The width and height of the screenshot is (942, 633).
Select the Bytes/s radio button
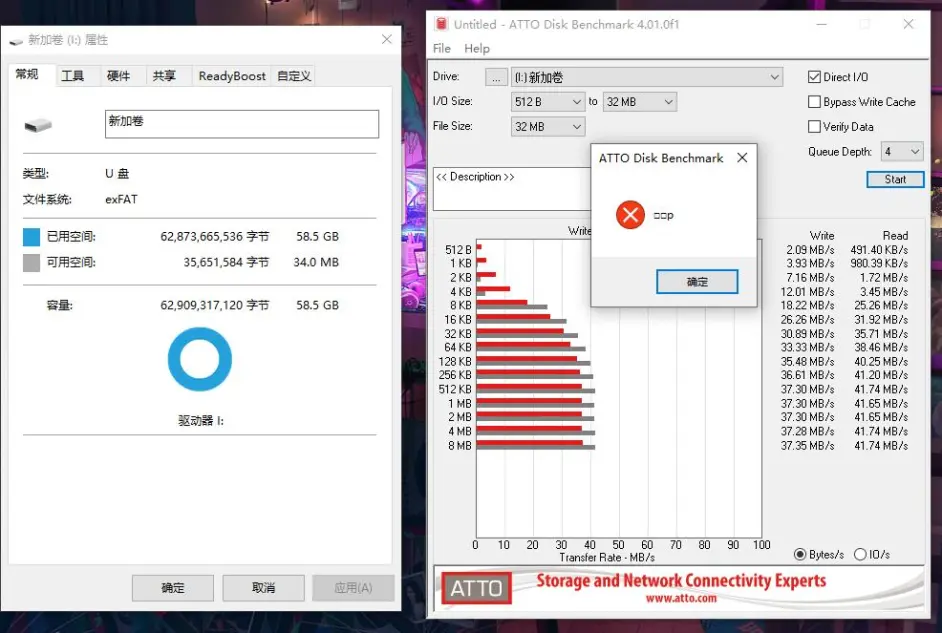pos(800,554)
